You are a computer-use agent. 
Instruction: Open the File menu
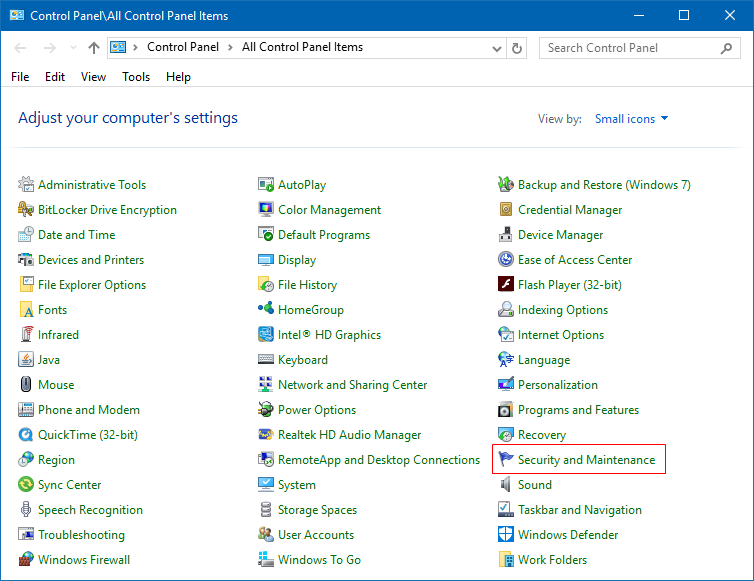pos(20,77)
